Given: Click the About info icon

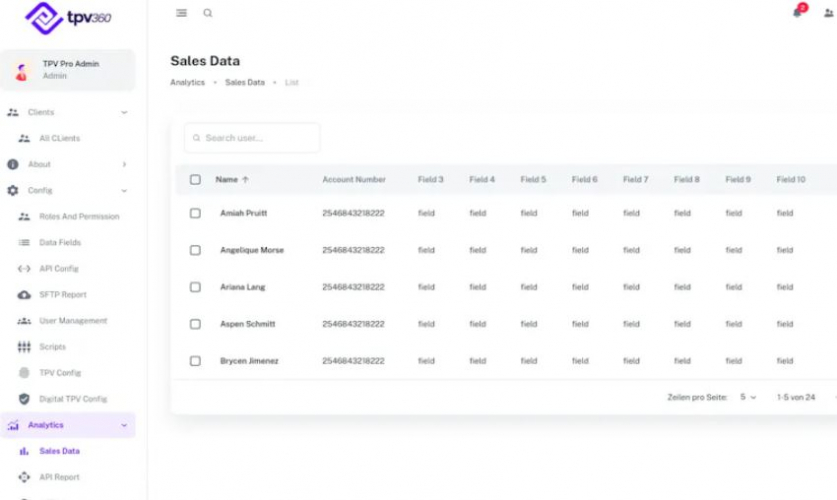Looking at the screenshot, I should (13, 164).
